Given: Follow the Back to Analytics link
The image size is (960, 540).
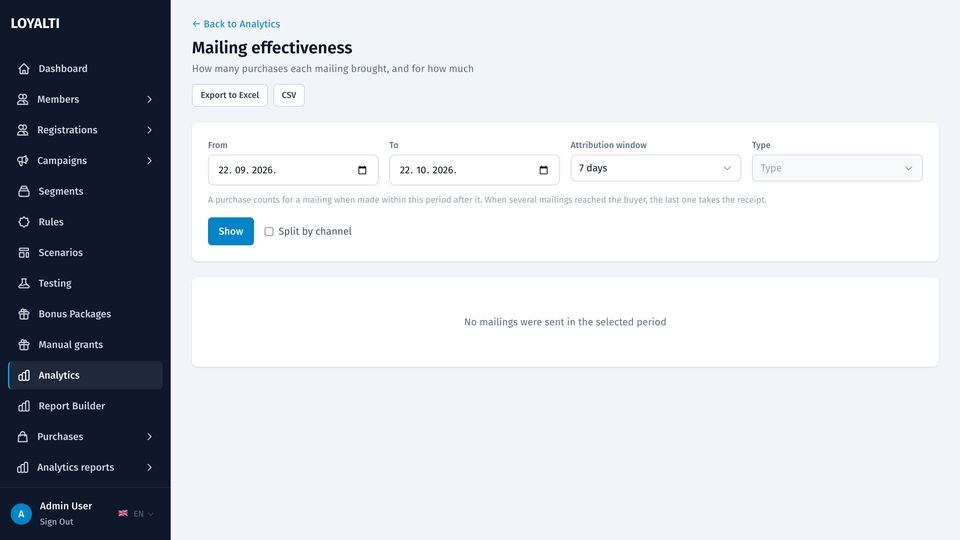Looking at the screenshot, I should coord(236,24).
